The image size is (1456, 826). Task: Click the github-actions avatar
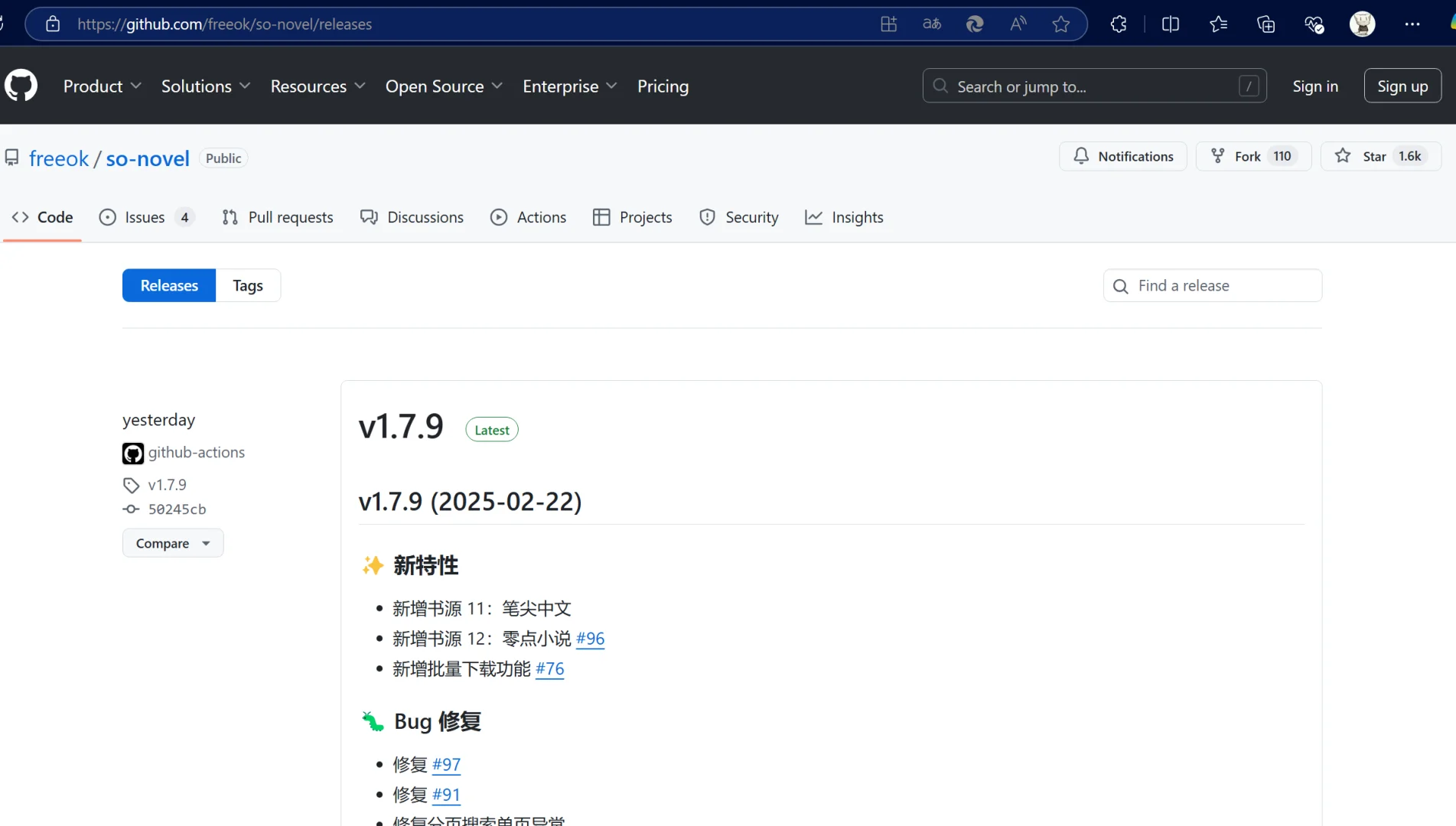point(132,453)
